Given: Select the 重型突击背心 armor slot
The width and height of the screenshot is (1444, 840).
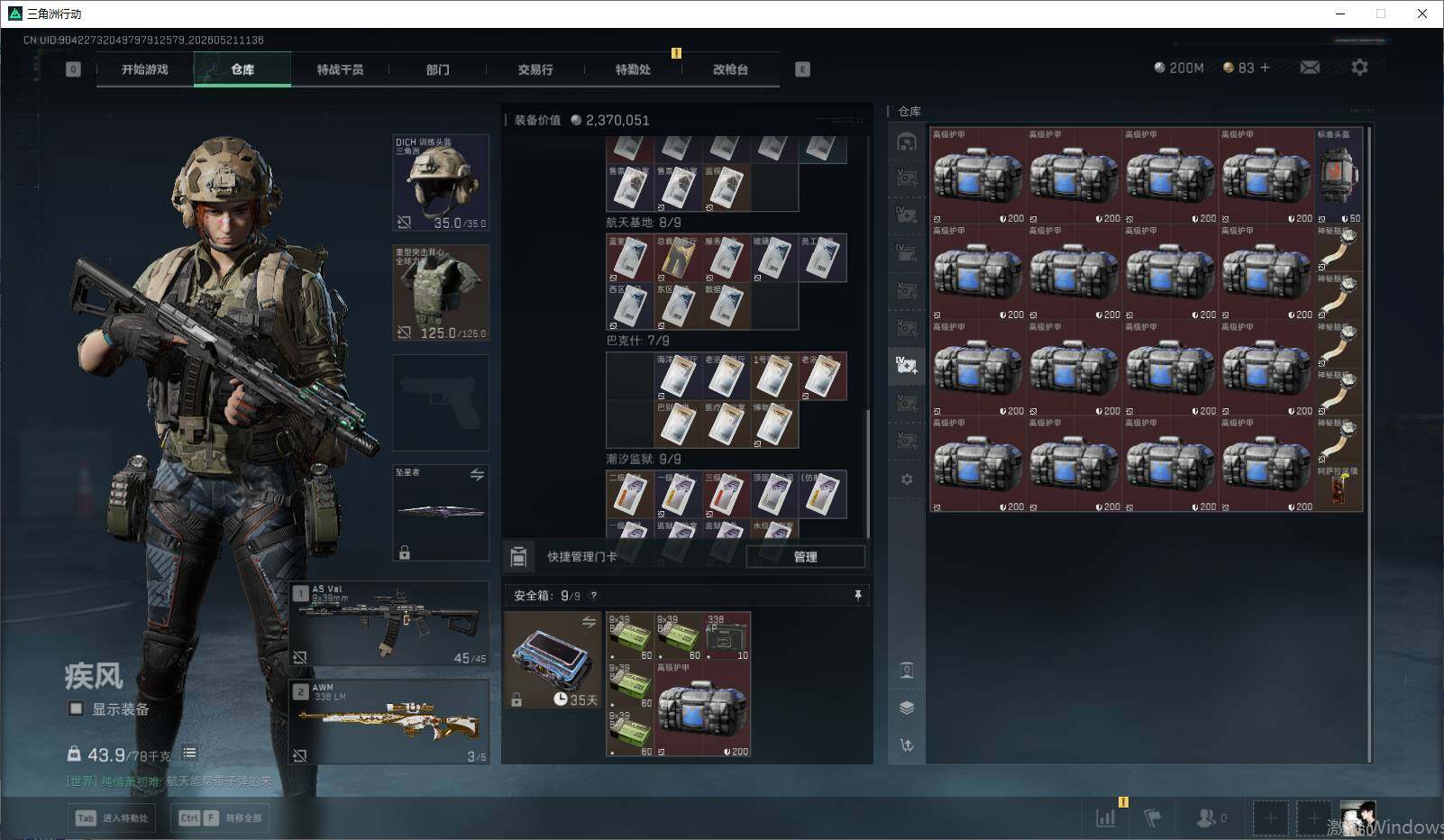Looking at the screenshot, I should coord(441,293).
